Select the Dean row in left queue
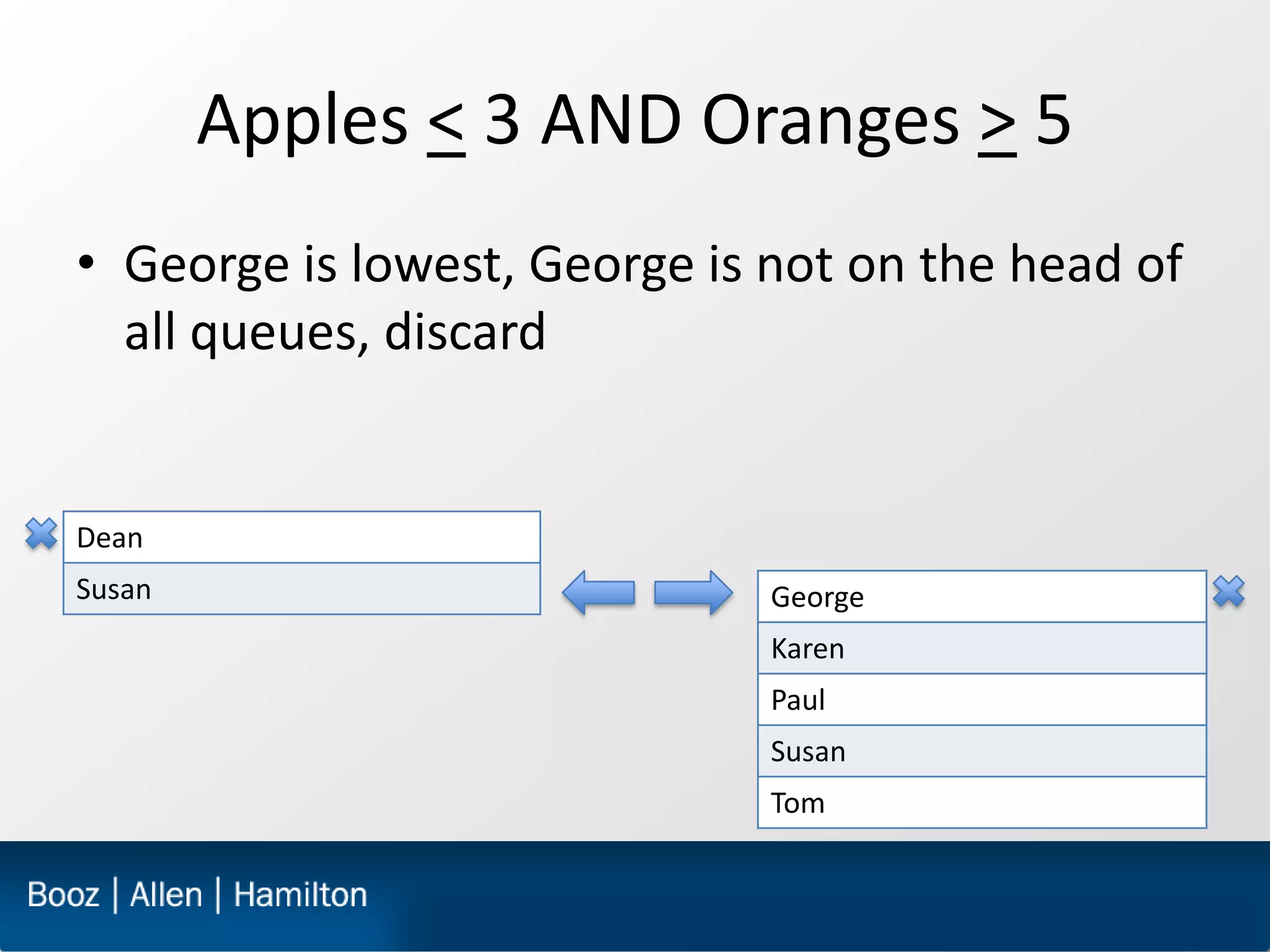Viewport: 1270px width, 952px height. click(302, 537)
